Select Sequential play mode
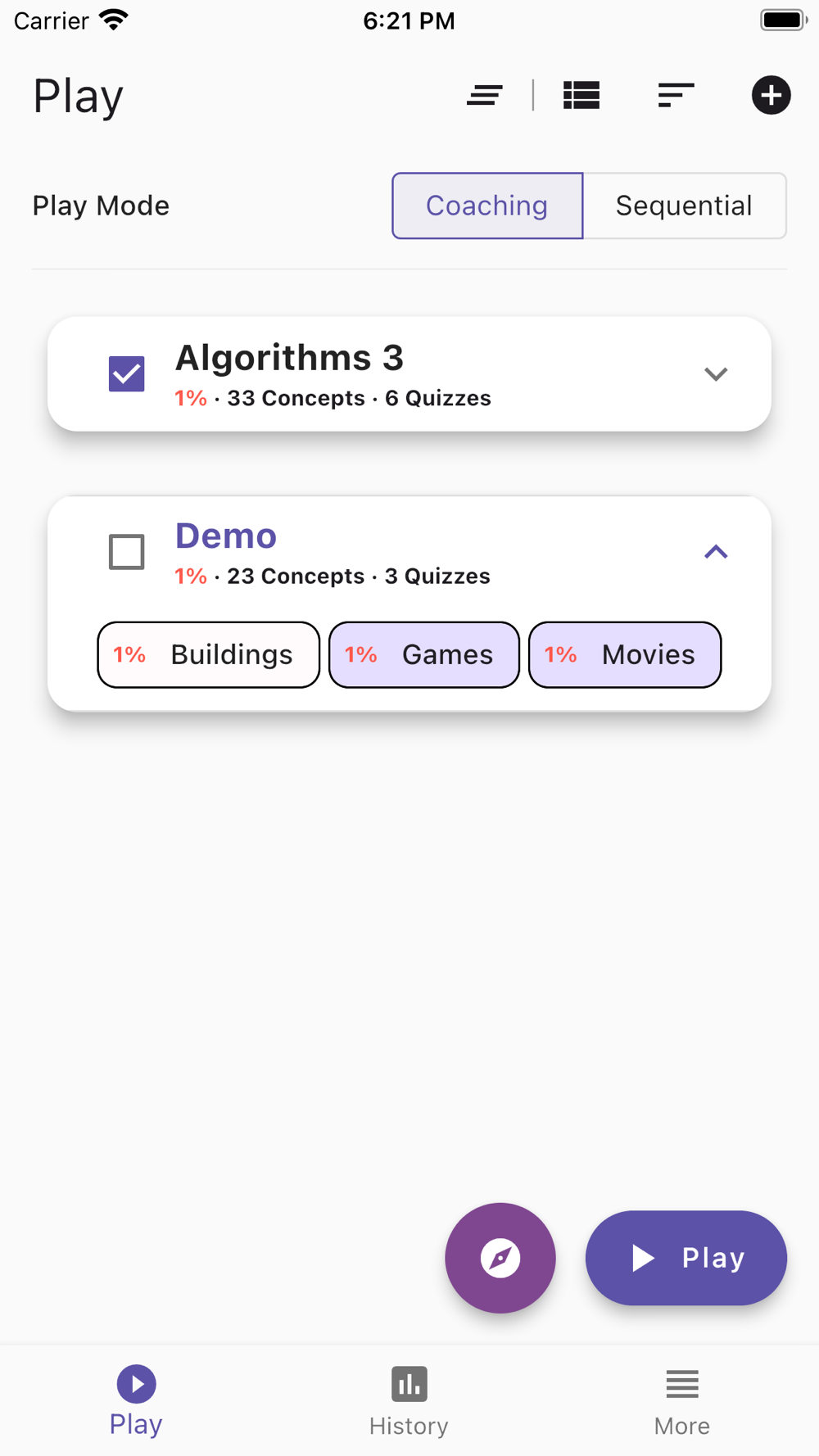Viewport: 819px width, 1456px height. coord(684,206)
